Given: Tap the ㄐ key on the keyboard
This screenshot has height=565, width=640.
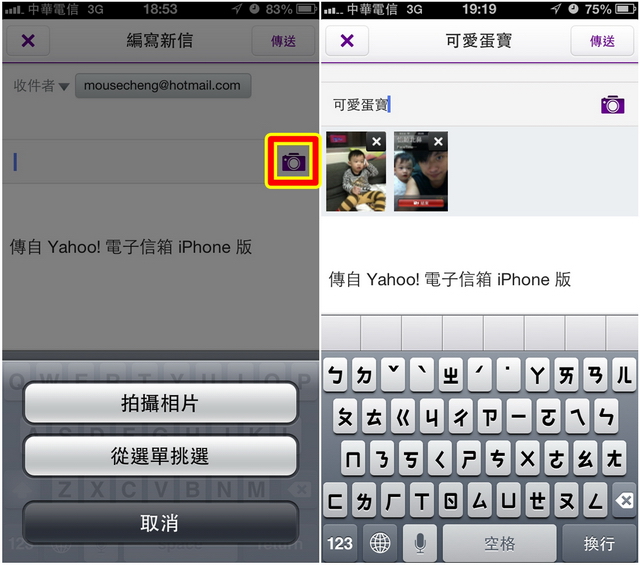Looking at the screenshot, I should (x=432, y=417).
